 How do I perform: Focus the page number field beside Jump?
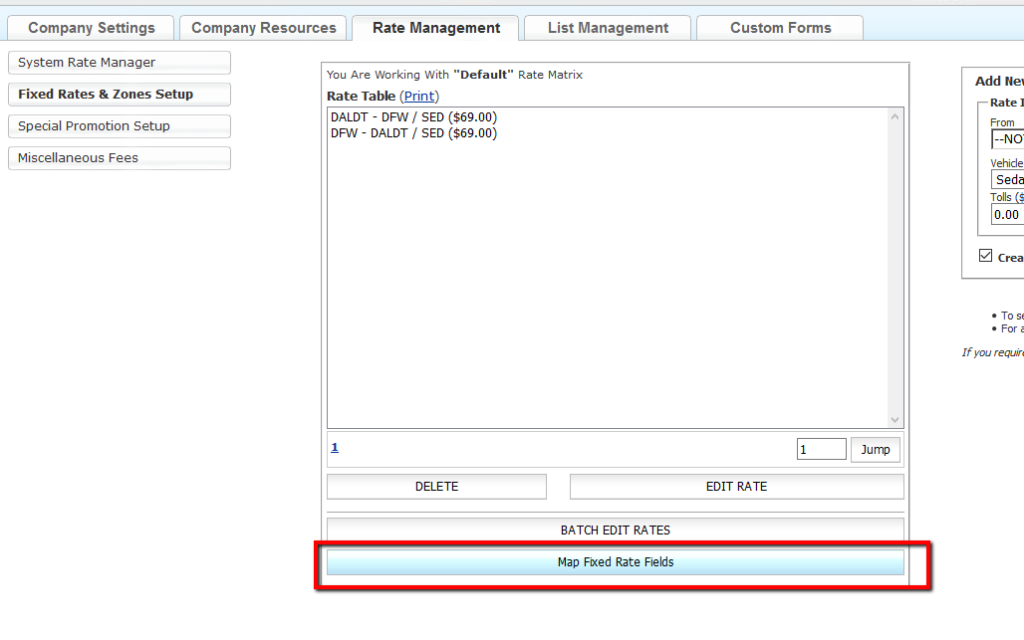tap(821, 450)
